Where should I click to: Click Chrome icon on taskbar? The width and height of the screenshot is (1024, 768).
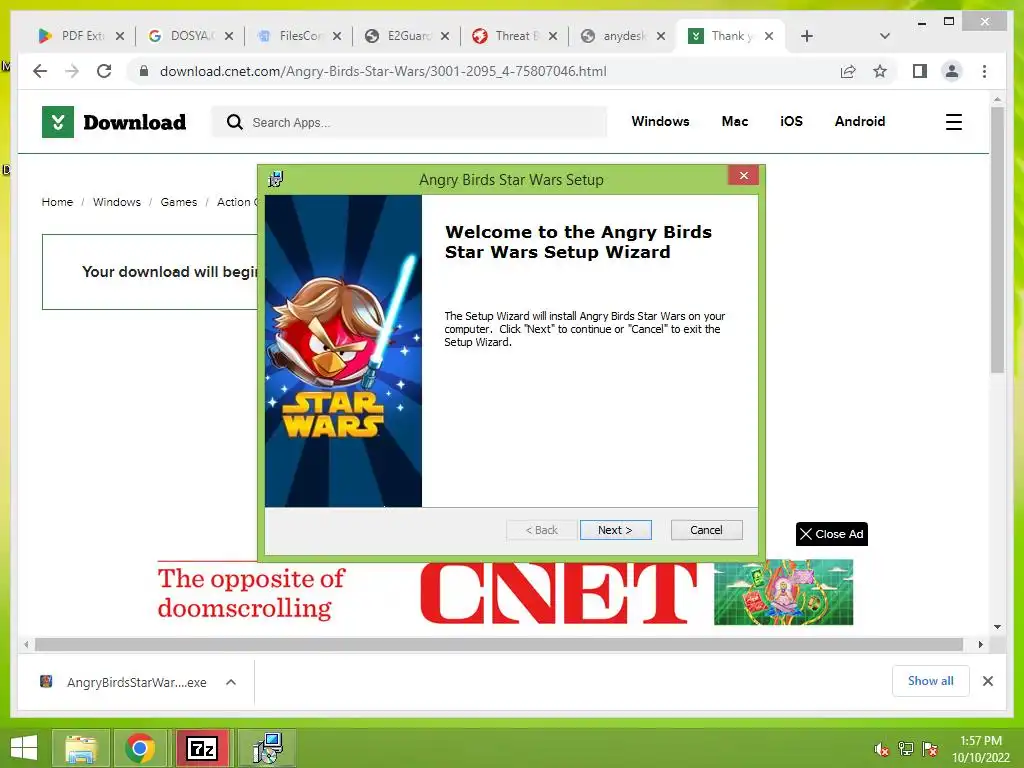[140, 748]
